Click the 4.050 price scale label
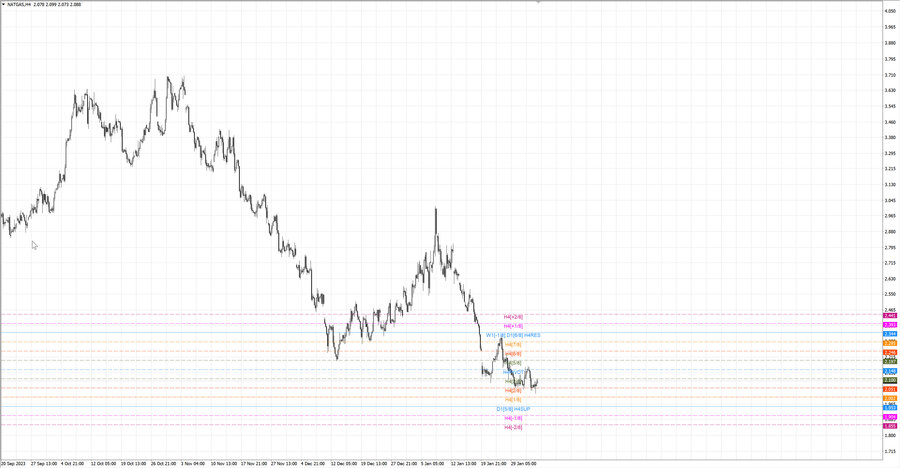The image size is (900, 468). click(889, 12)
